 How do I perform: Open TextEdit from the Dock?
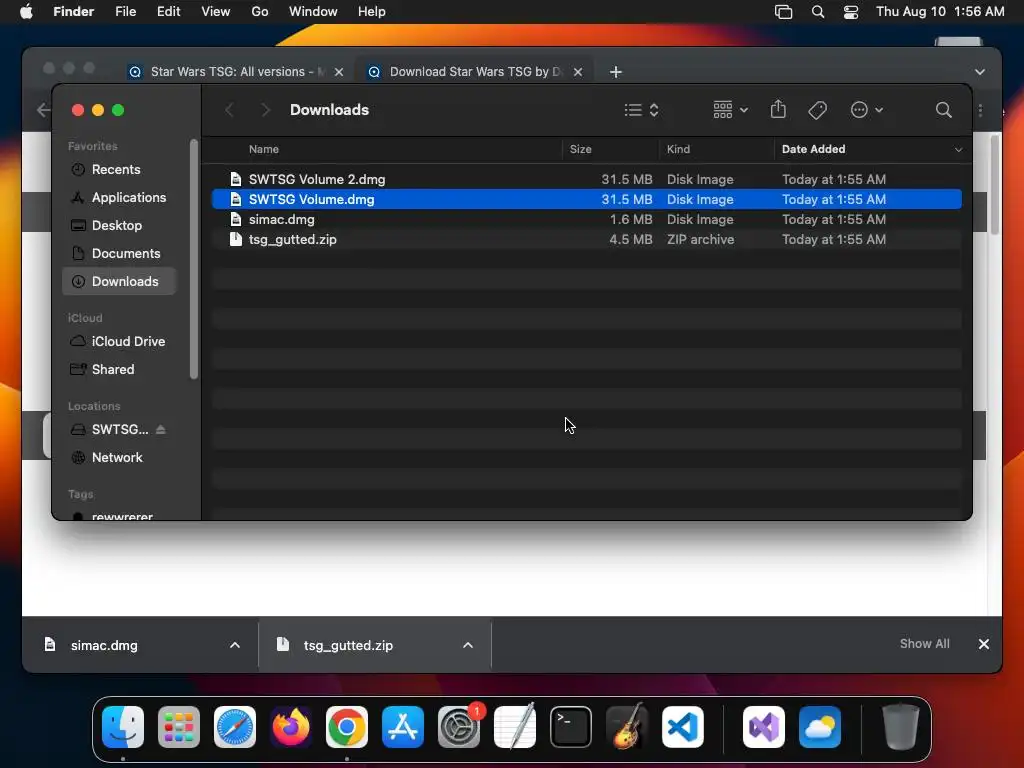pos(515,726)
